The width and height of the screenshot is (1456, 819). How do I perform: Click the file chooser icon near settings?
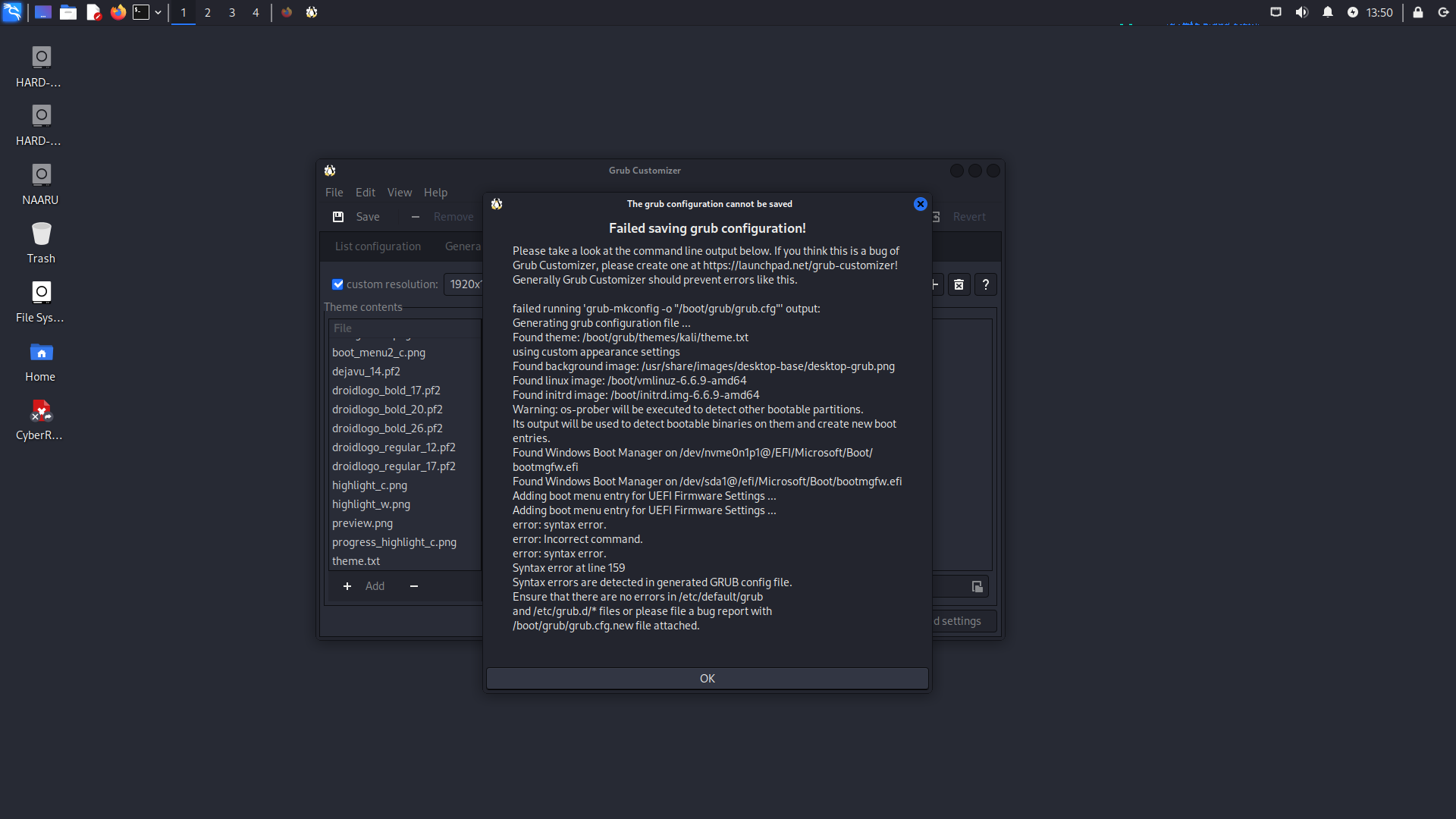(977, 586)
